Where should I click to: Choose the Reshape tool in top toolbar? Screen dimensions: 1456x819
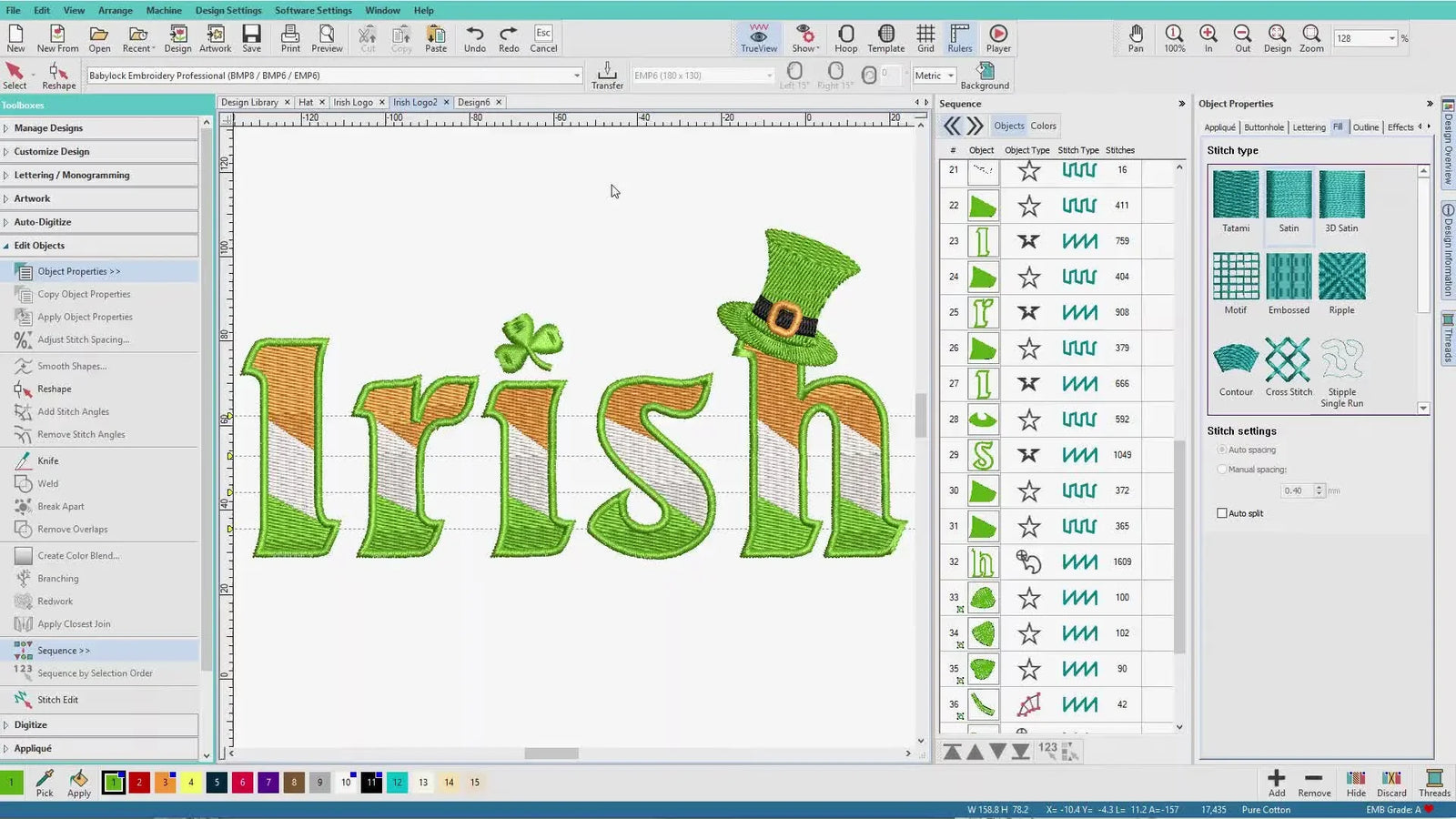[x=58, y=76]
